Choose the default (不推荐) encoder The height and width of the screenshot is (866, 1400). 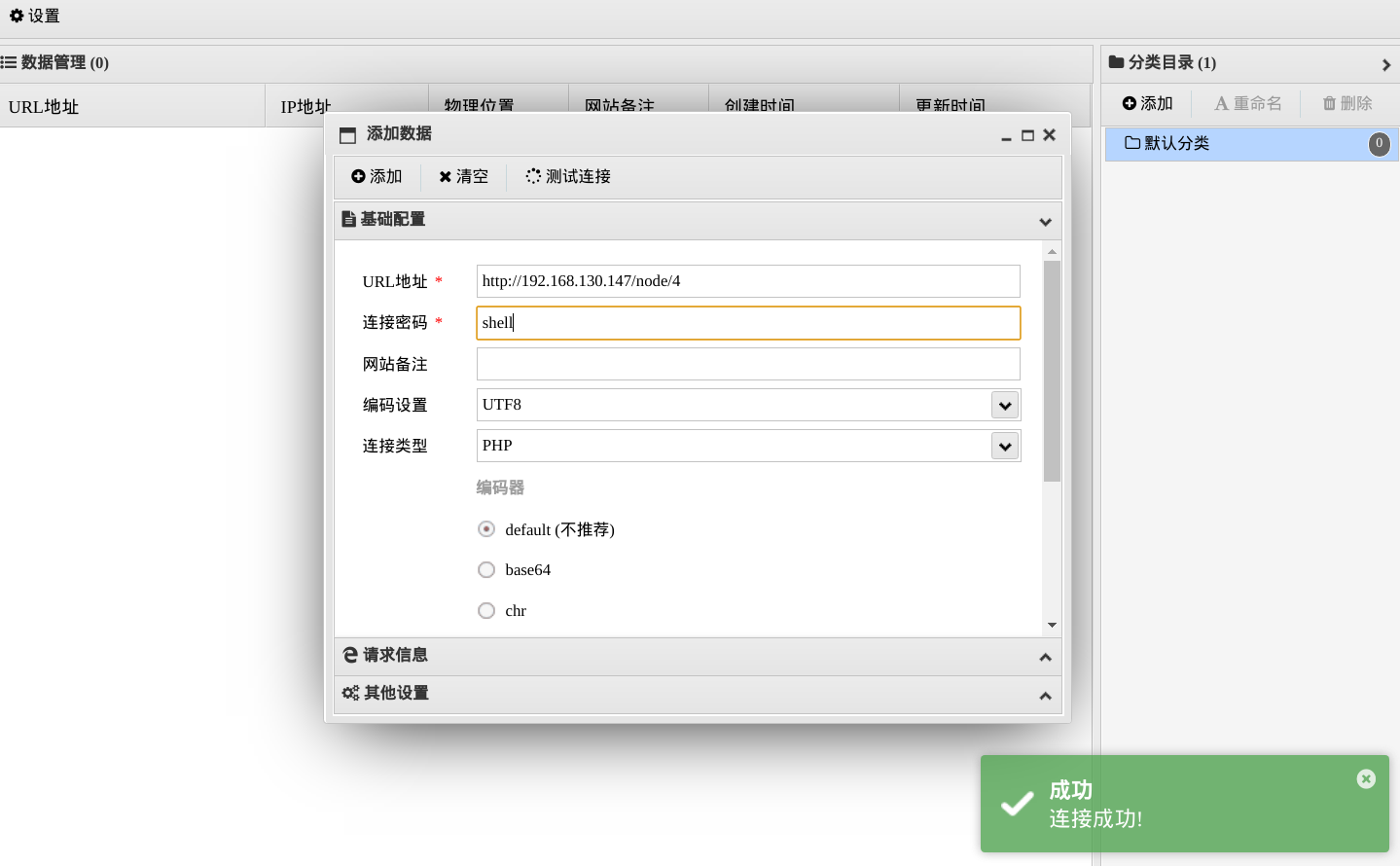point(486,528)
